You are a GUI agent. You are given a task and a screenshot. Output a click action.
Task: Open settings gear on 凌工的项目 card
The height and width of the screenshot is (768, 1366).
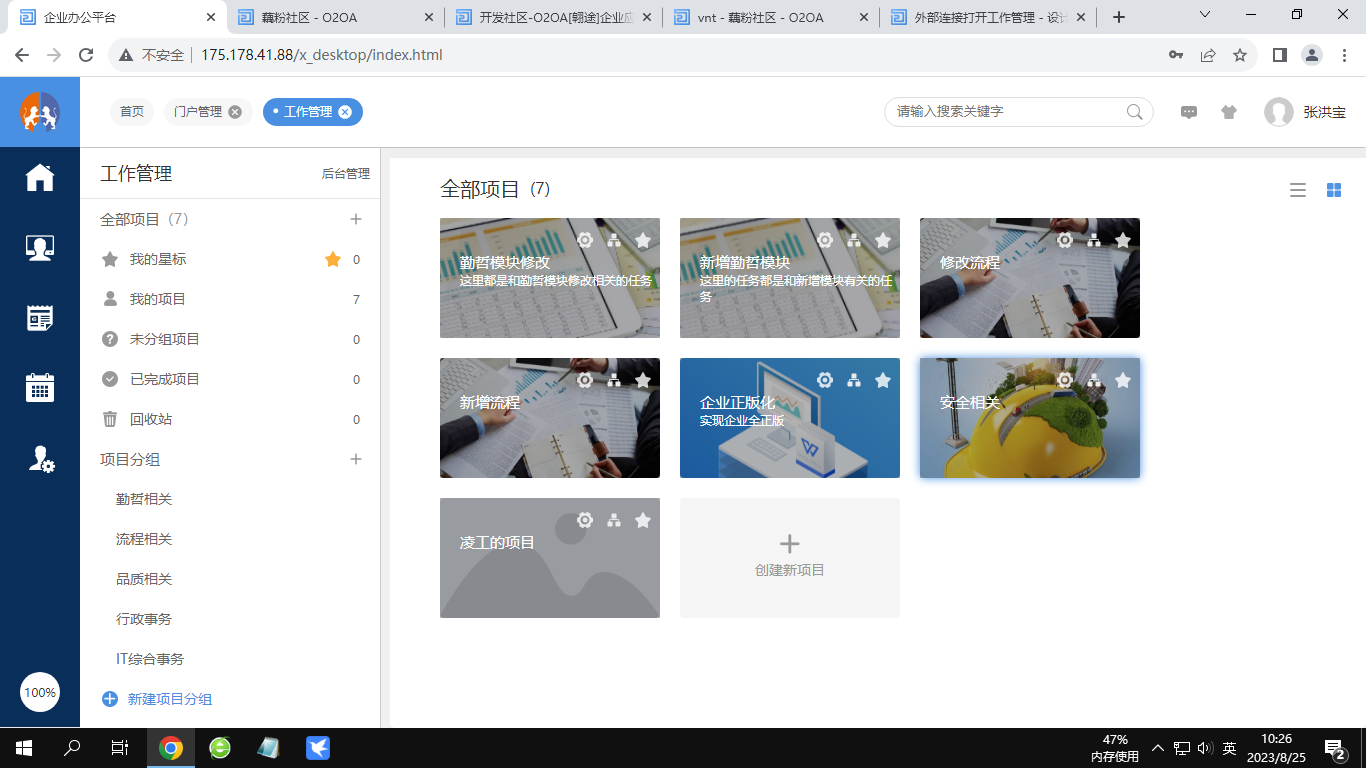tap(585, 520)
